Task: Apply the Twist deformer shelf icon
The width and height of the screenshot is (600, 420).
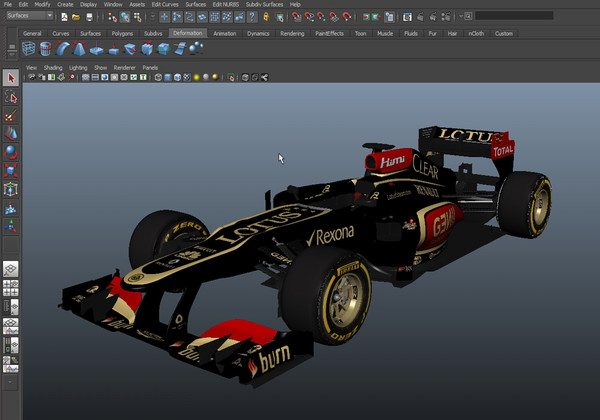Action: pyautogui.click(x=130, y=49)
